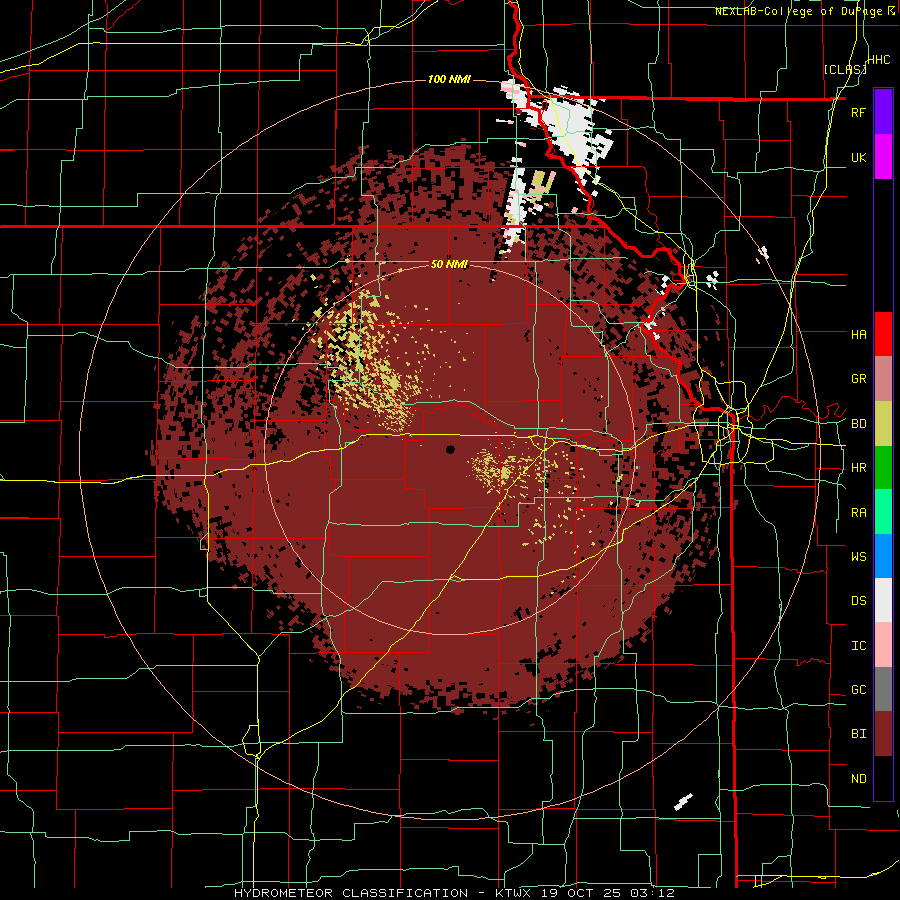Screen dimensions: 900x900
Task: Click the BI legend label
Action: pos(858,734)
